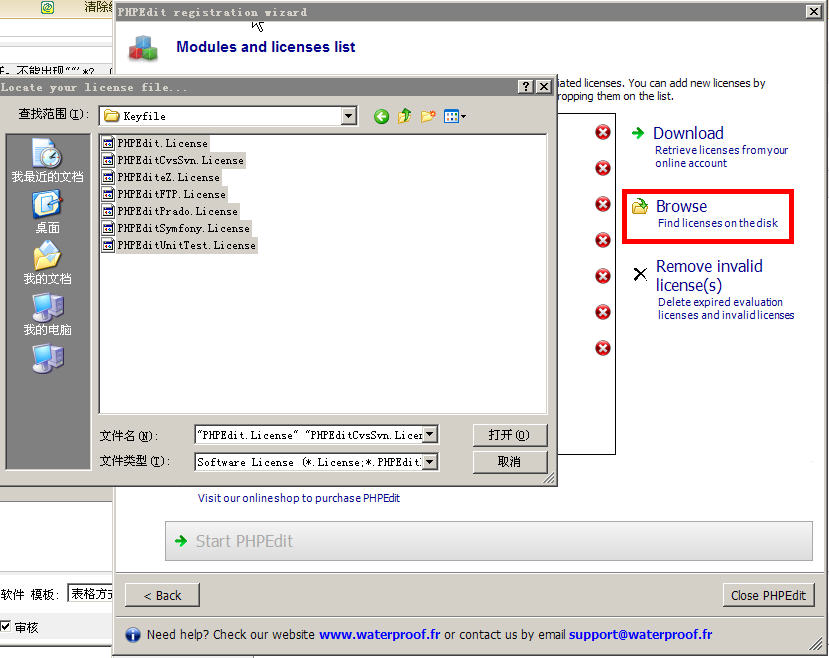Image resolution: width=829 pixels, height=658 pixels.
Task: Visit online shop to purchase PHPEdit link
Action: tap(299, 498)
